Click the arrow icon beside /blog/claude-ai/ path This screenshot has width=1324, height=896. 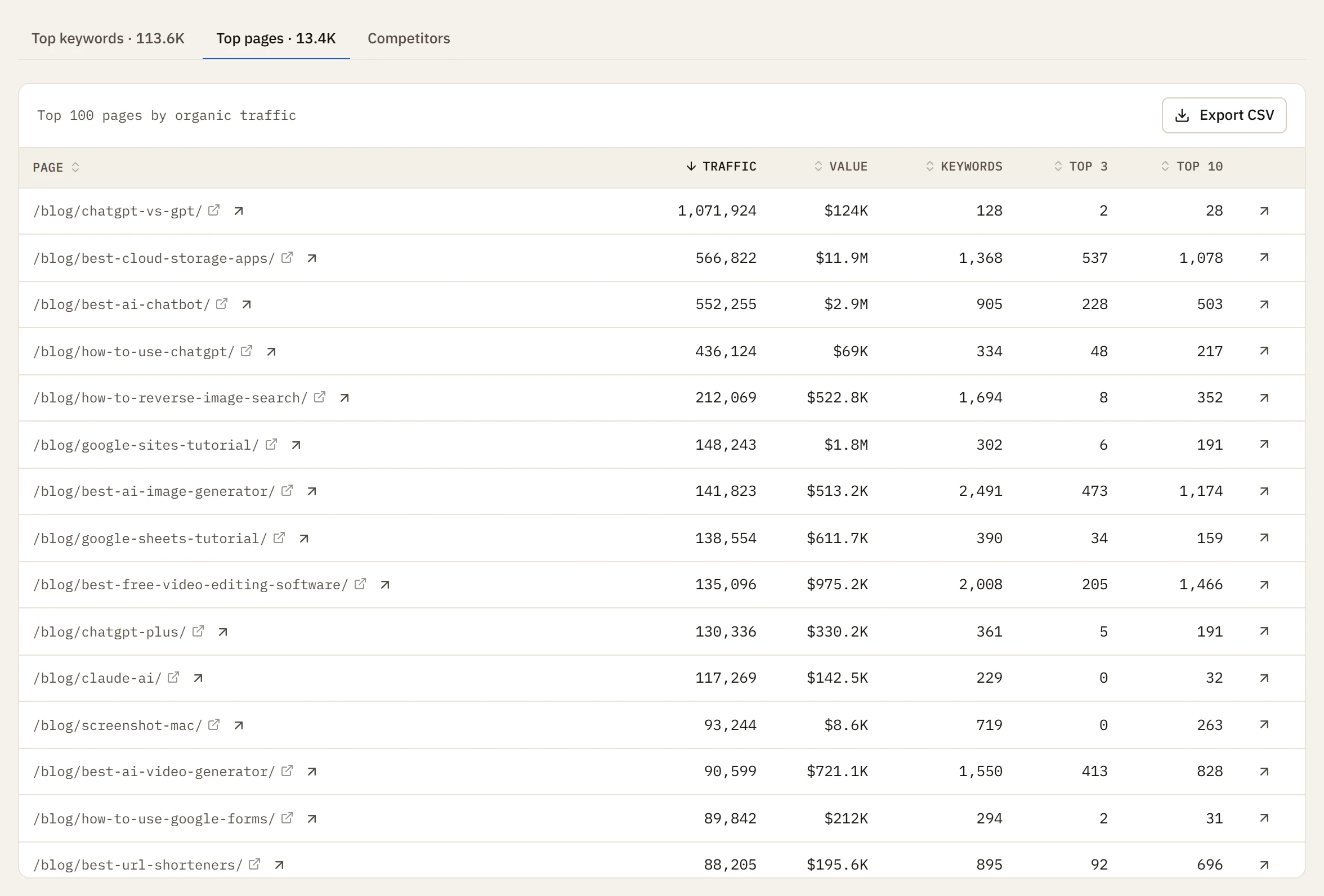click(198, 678)
